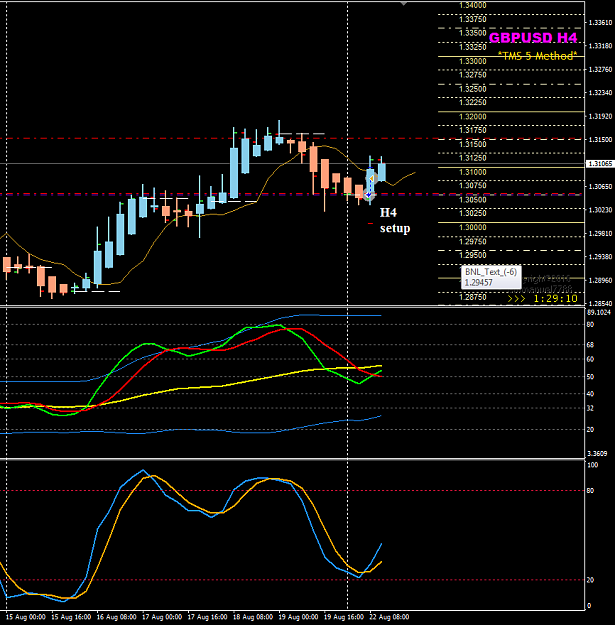Click the 50 level on indicator scale

tap(590, 377)
